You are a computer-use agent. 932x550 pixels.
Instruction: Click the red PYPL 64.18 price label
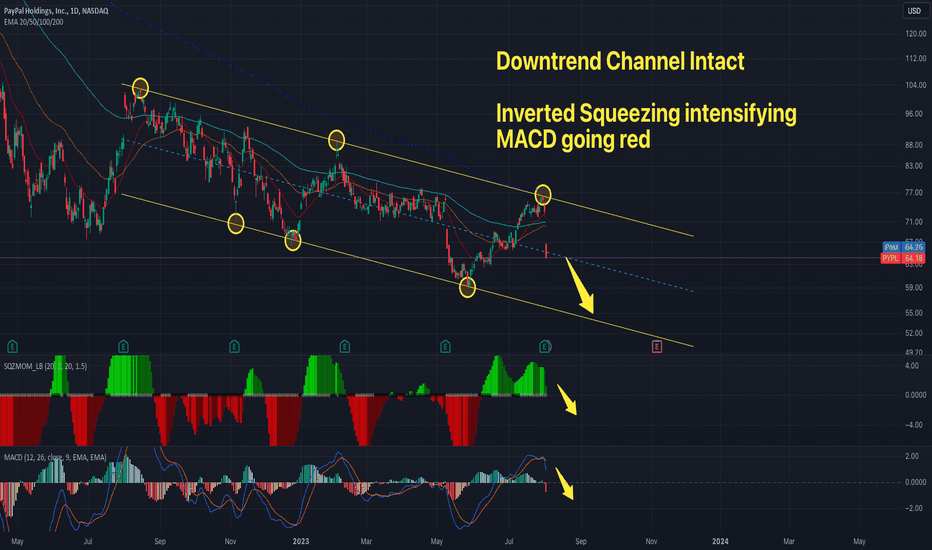pos(902,258)
